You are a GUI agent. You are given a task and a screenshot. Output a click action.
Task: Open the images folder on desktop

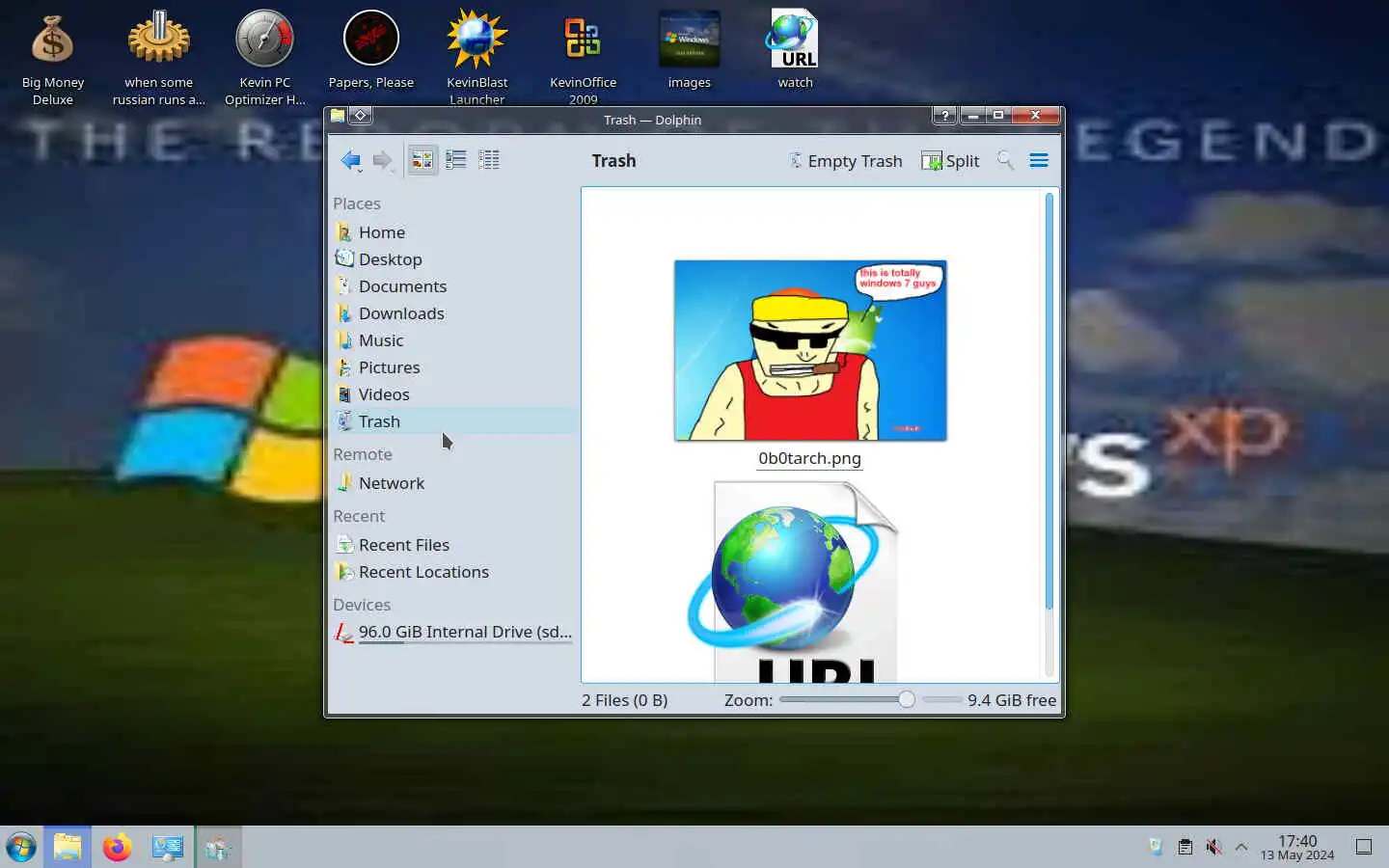689,50
